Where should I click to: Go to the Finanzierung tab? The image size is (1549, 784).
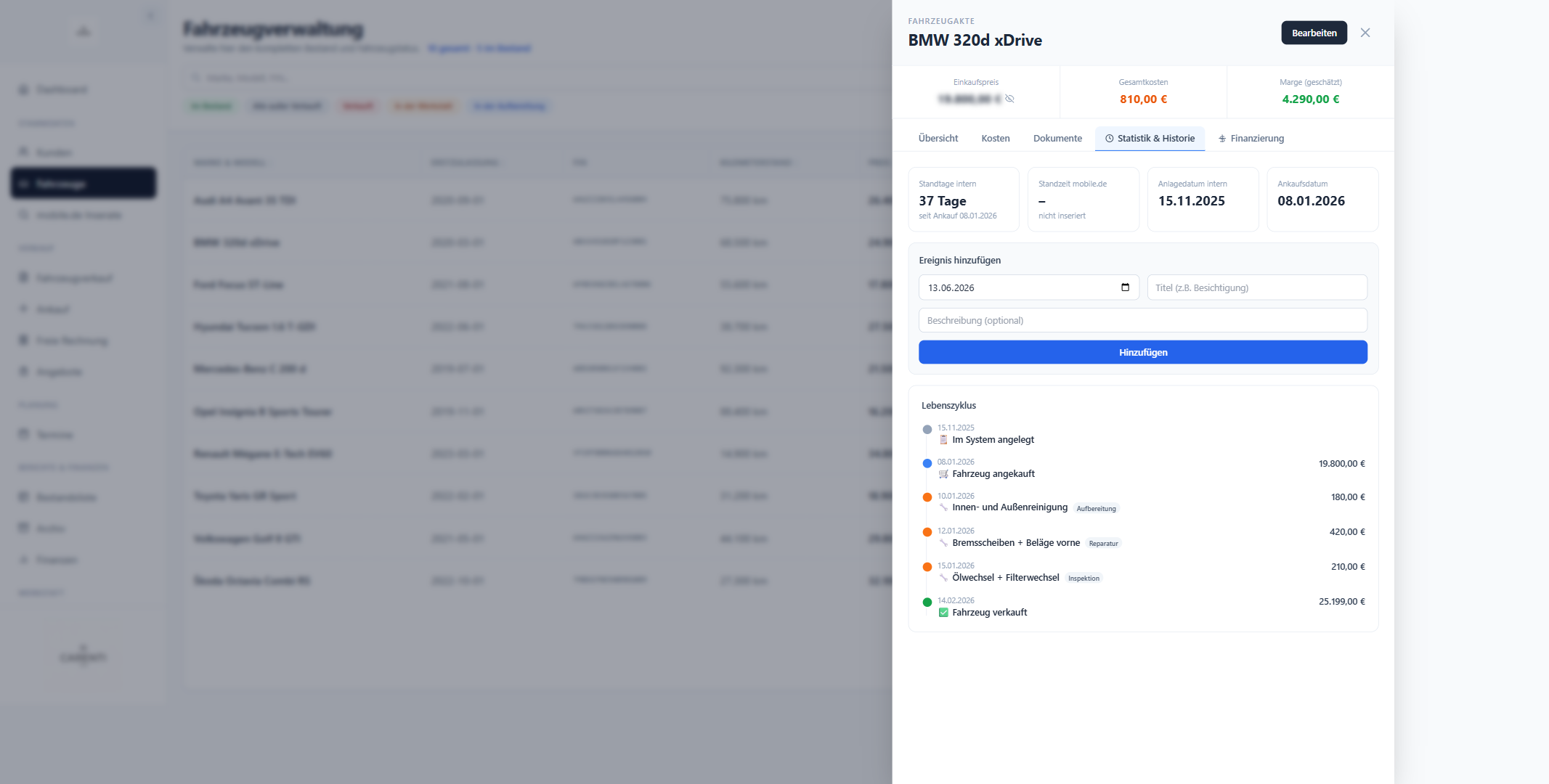[1251, 138]
